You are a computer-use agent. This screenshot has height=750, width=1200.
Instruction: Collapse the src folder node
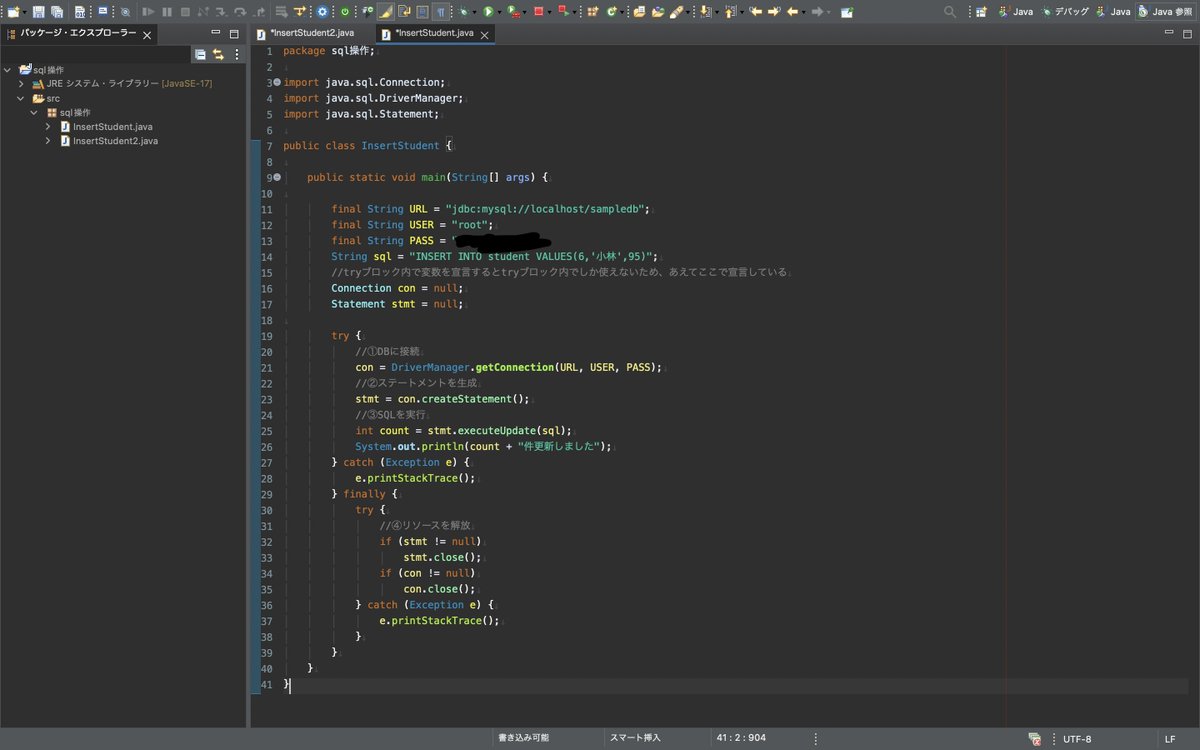(x=21, y=98)
